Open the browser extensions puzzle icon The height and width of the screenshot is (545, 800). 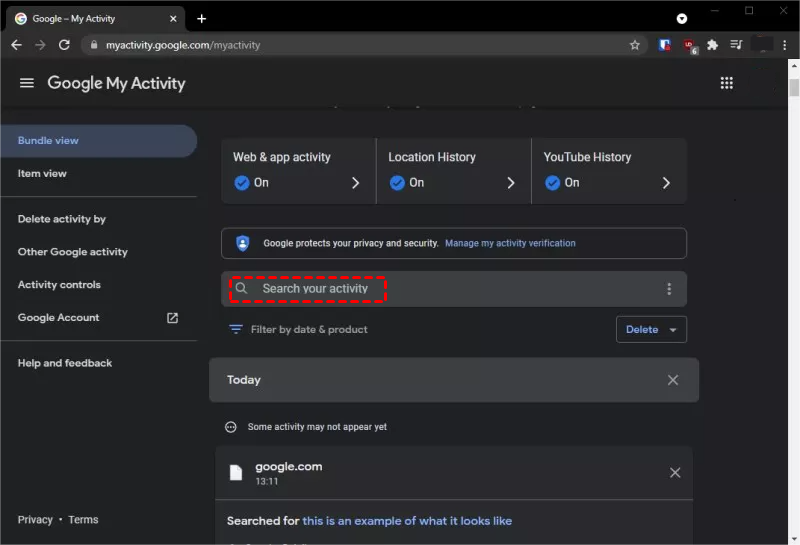712,45
